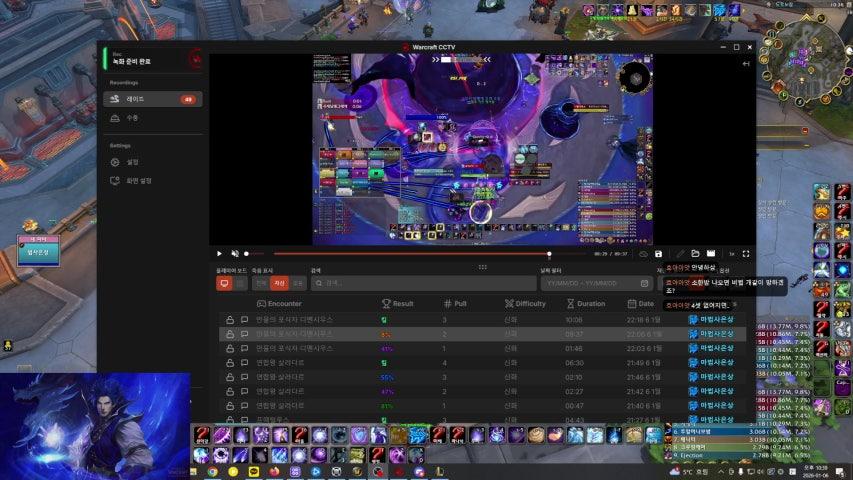Click the video seek bar handle
853x480 pixels.
click(549, 254)
